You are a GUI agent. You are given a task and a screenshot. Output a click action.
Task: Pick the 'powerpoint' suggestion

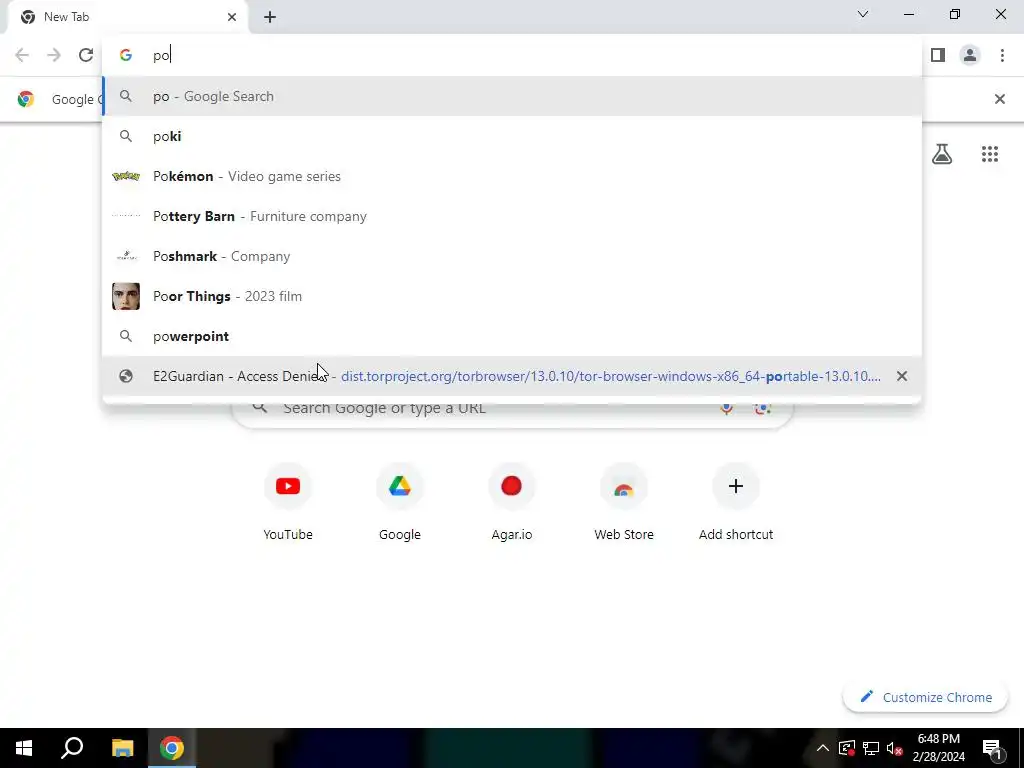tap(512, 336)
